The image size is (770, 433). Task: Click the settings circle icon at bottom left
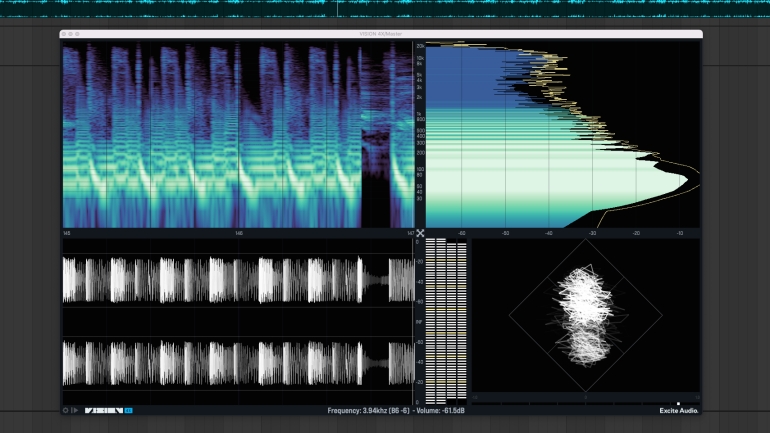[66, 410]
